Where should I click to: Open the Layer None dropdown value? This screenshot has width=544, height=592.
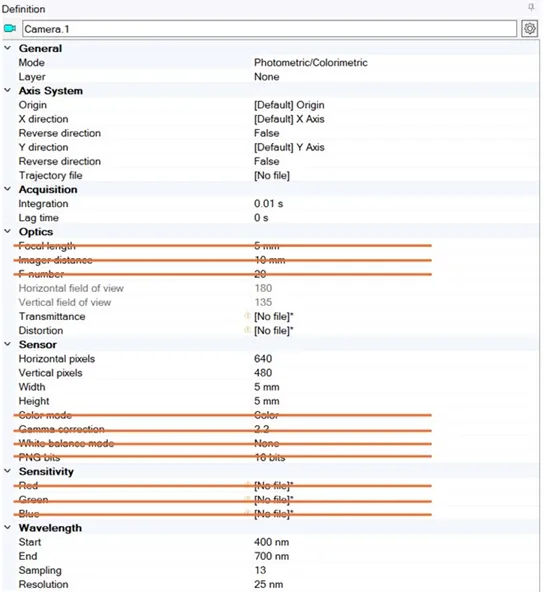(x=267, y=77)
